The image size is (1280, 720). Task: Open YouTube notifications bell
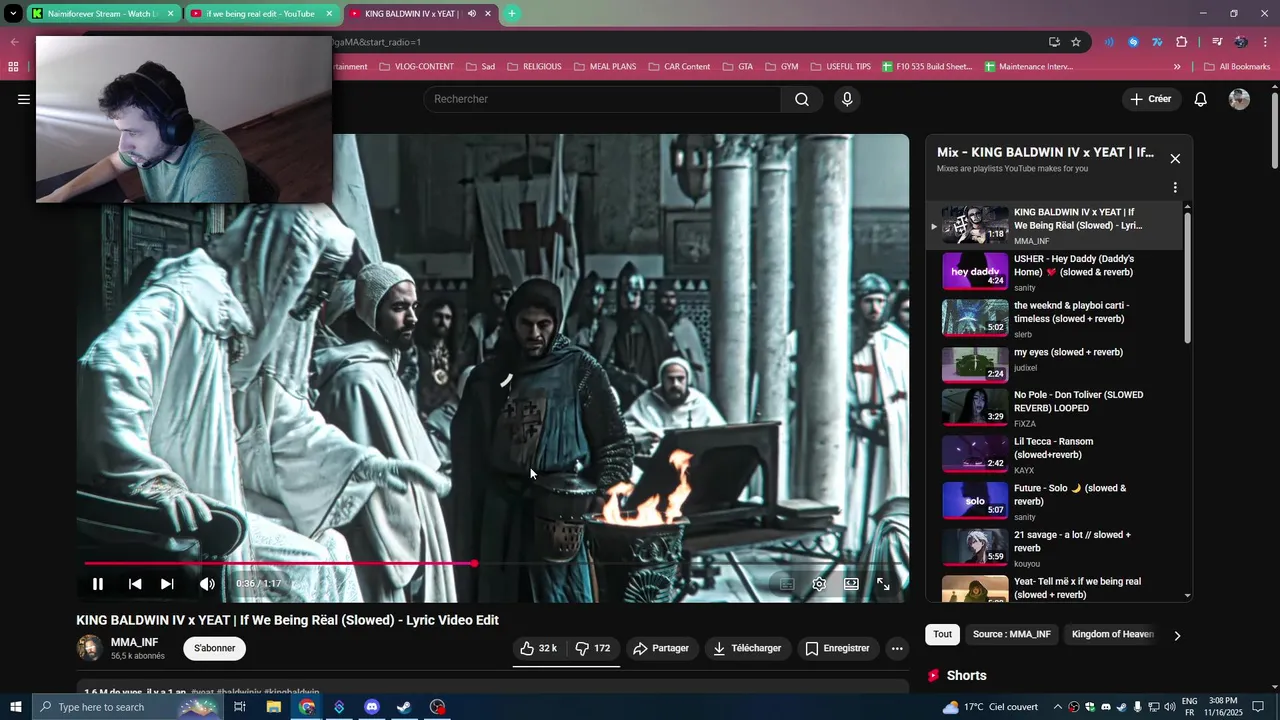coord(1201,99)
